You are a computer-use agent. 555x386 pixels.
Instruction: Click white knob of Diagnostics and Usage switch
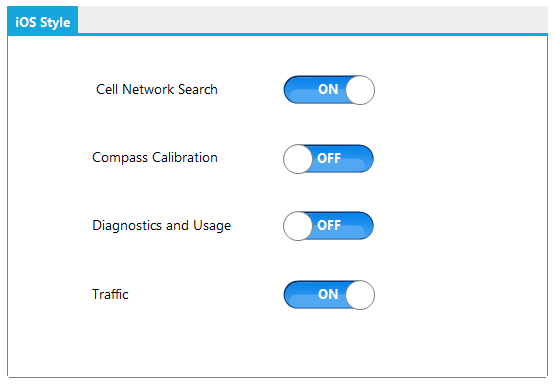[298, 226]
